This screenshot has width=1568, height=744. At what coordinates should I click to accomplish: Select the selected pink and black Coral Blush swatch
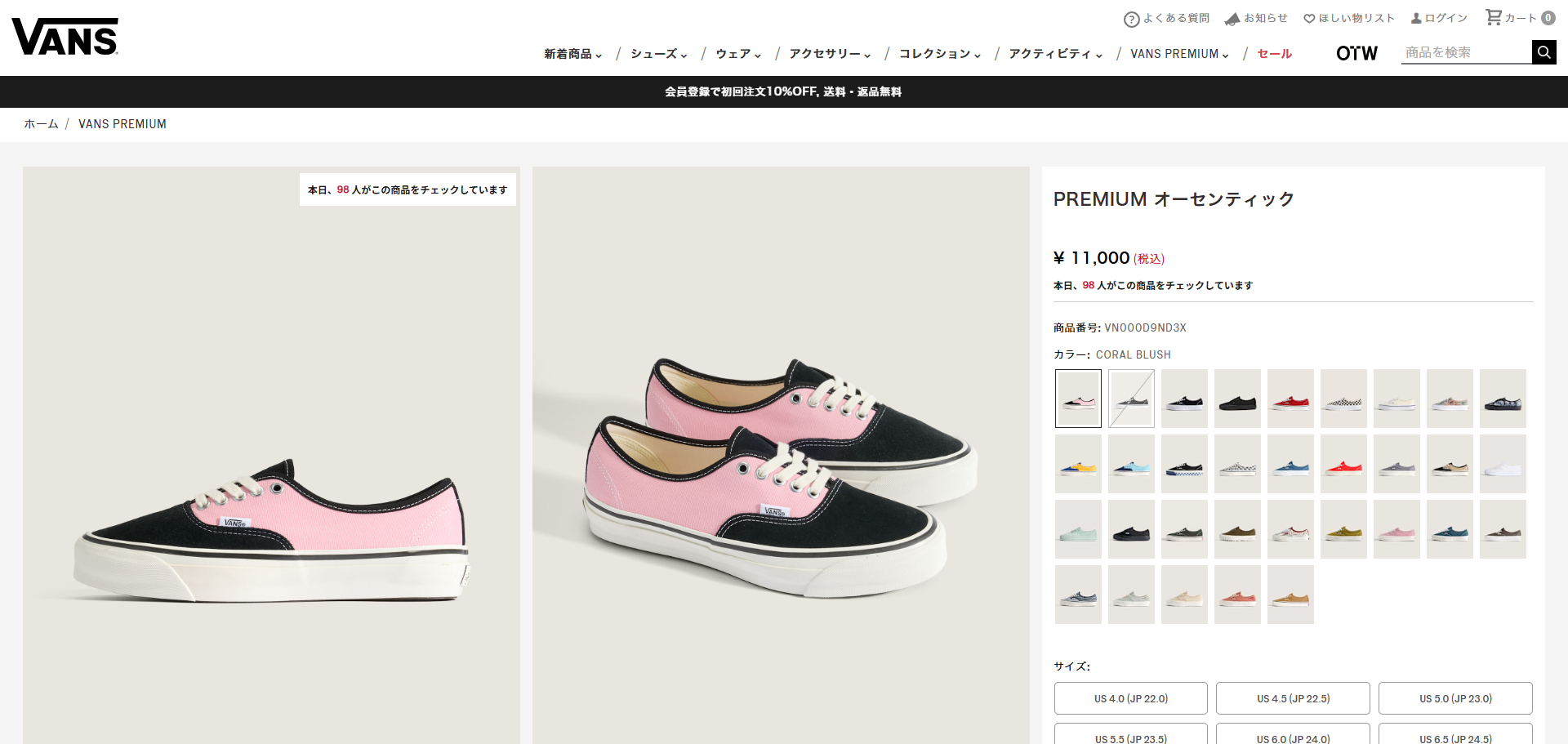(1078, 399)
